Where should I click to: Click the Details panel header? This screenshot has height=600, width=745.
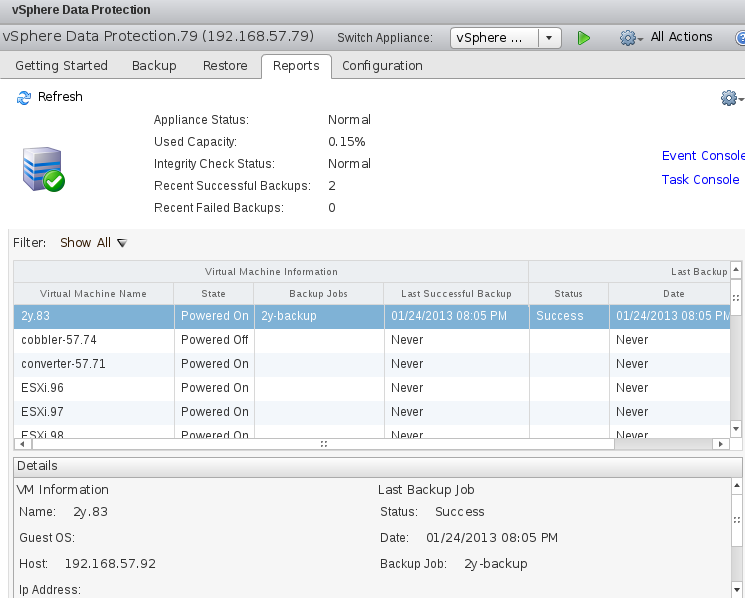click(x=378, y=466)
